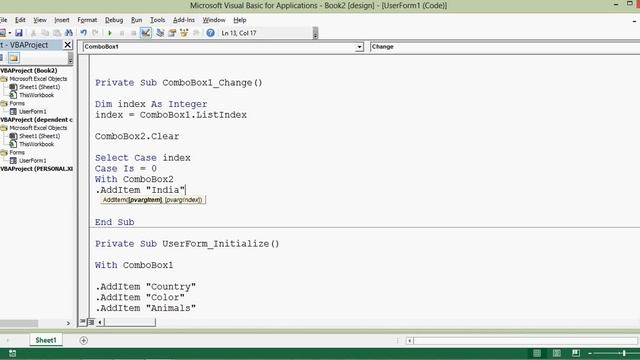Open the Format menu
The height and width of the screenshot is (360, 640).
pyautogui.click(x=87, y=20)
